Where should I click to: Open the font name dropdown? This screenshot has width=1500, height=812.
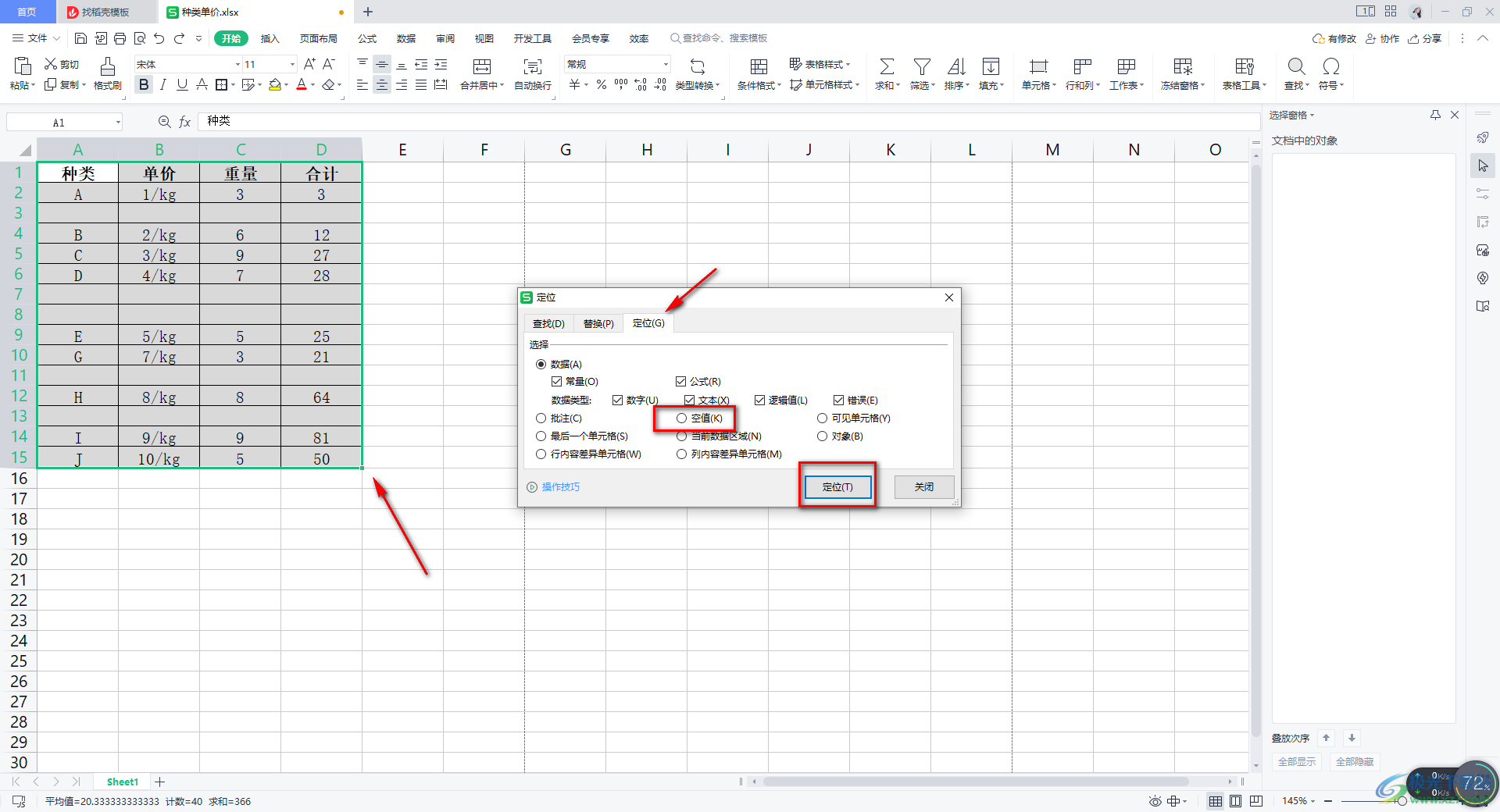tap(237, 64)
